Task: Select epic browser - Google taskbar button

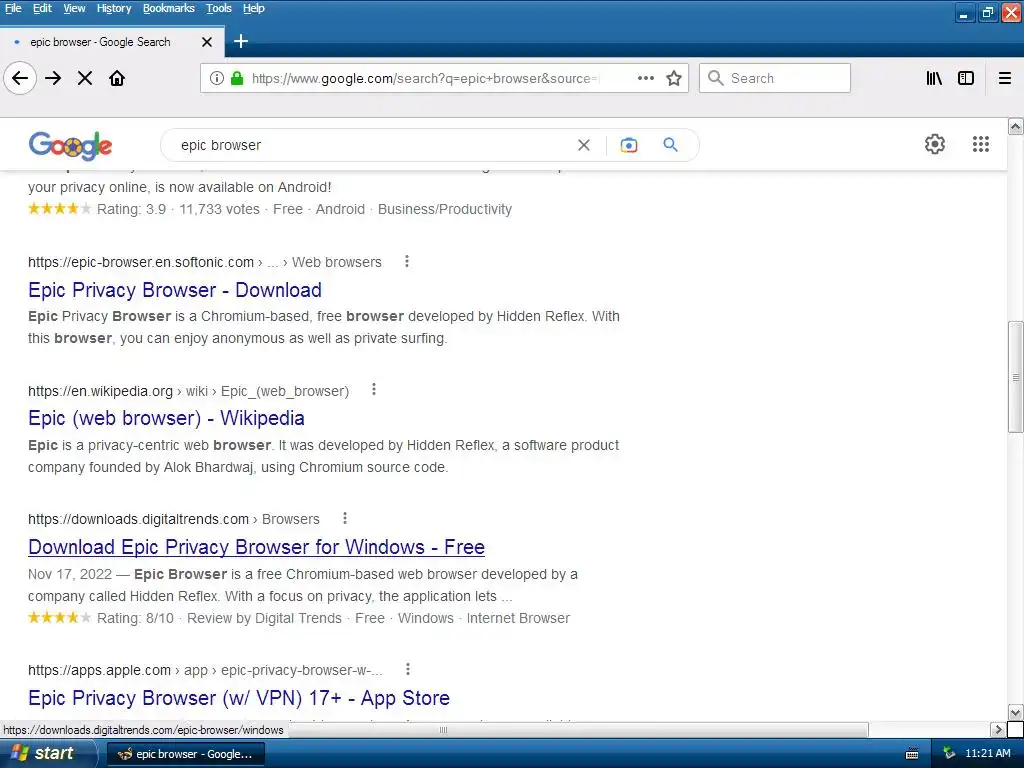Action: [185, 754]
